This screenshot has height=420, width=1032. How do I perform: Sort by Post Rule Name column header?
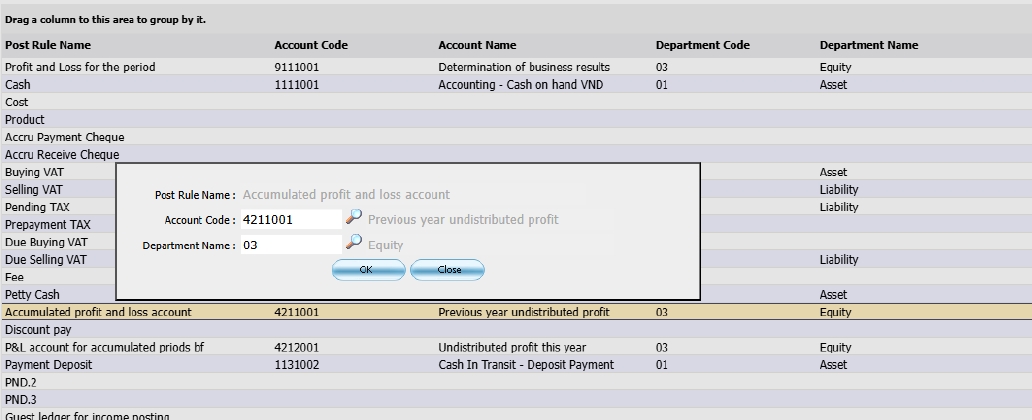48,45
